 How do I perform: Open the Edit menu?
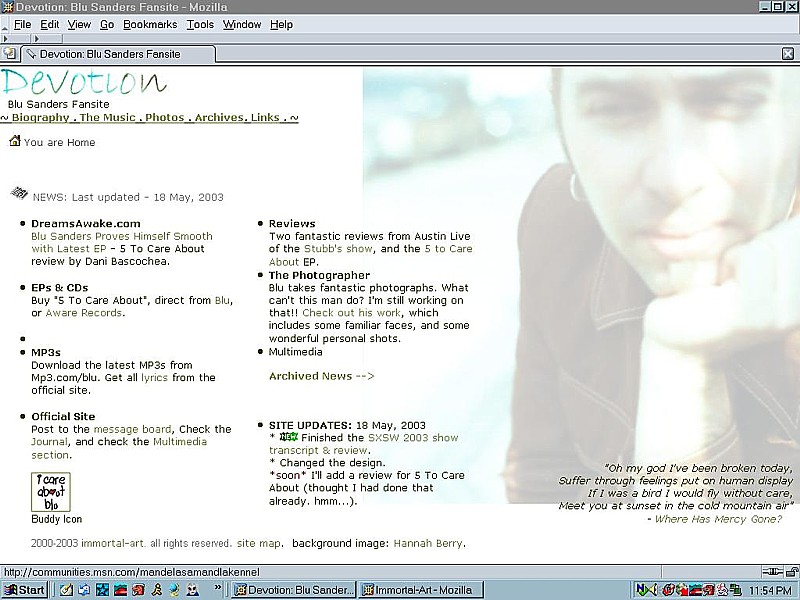pos(49,24)
